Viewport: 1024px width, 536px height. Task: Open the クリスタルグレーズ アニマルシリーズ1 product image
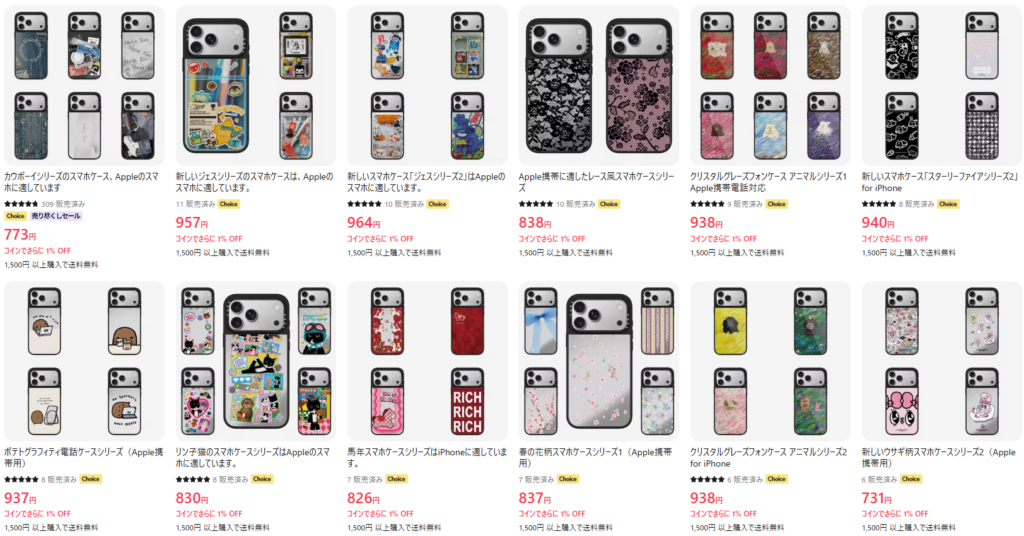(x=770, y=86)
